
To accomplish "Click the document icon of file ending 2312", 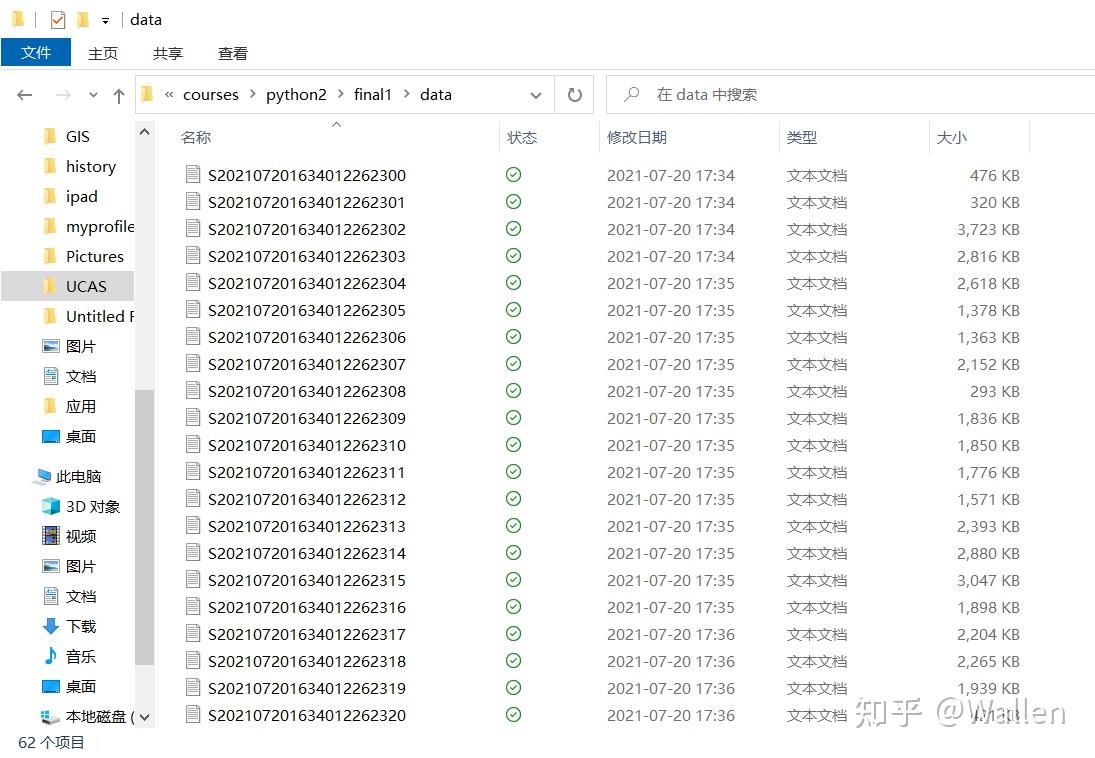I will (x=193, y=498).
